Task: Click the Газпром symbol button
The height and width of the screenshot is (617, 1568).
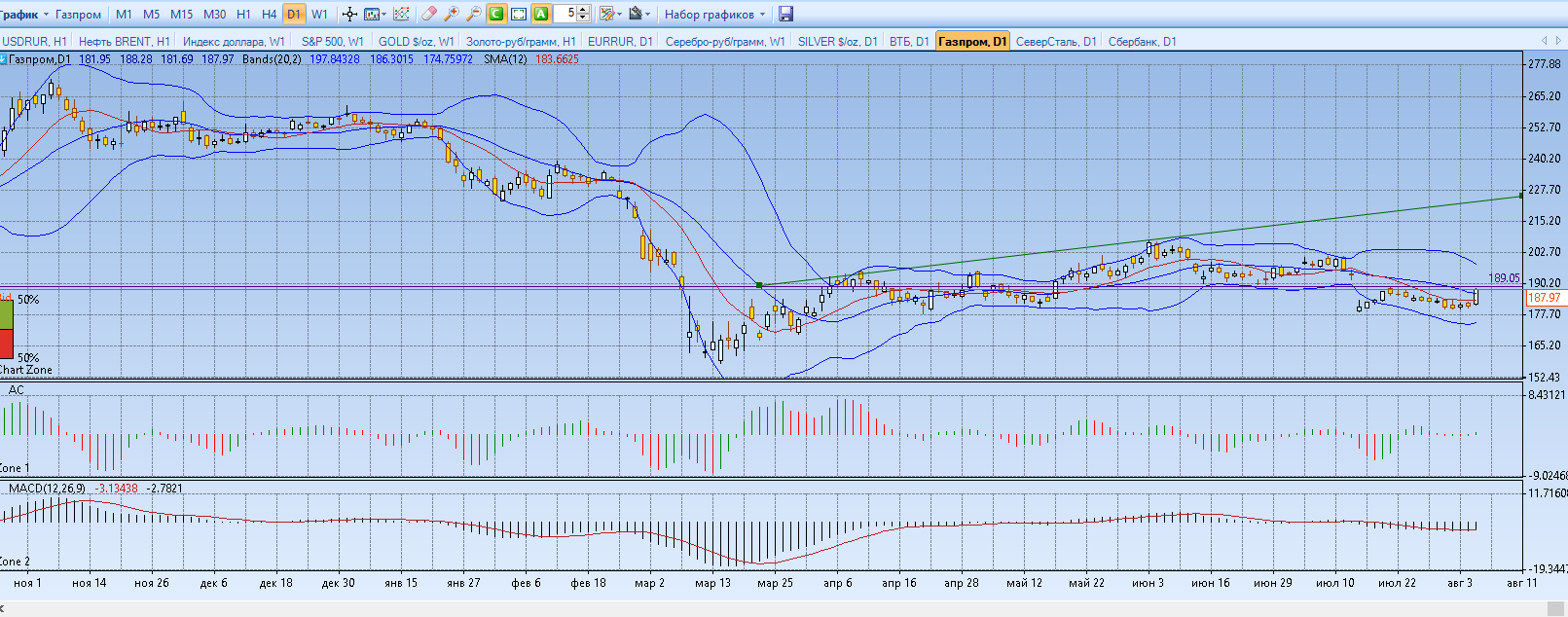Action: coord(78,15)
